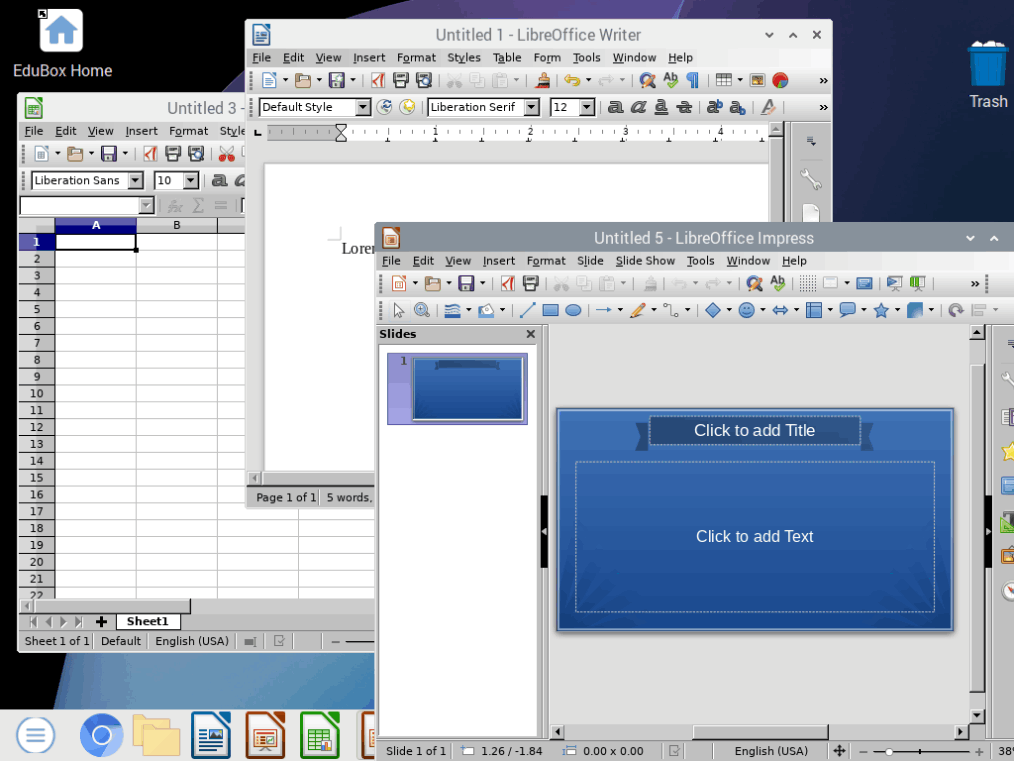Image resolution: width=1014 pixels, height=761 pixels.
Task: Pick the Line tool in Impress
Action: tap(527, 311)
